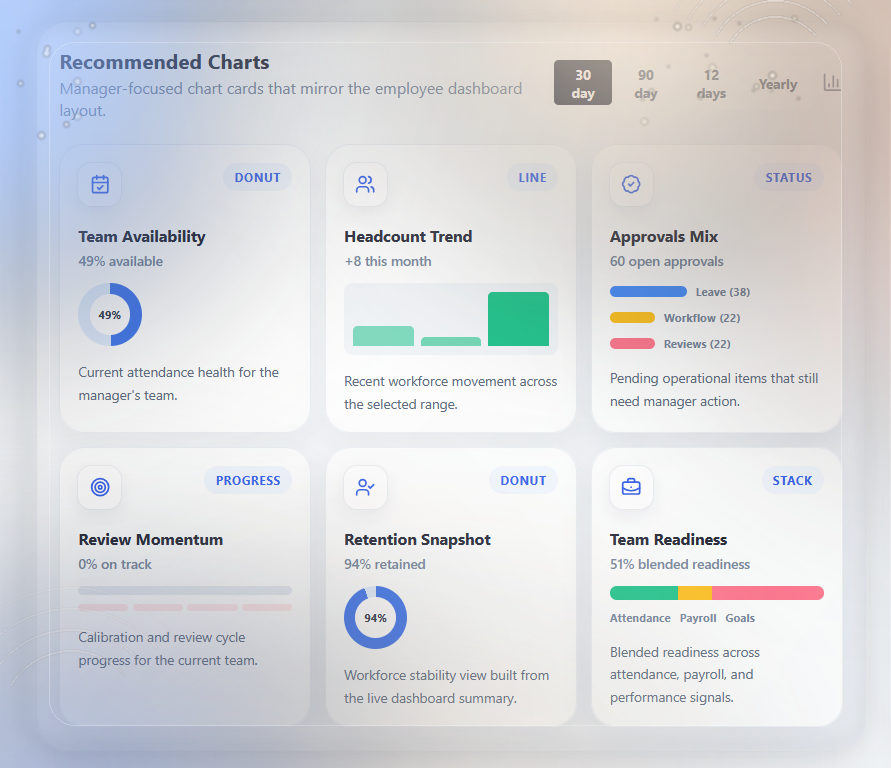Click the '+8 this month' text
This screenshot has height=768, width=891.
click(x=388, y=261)
